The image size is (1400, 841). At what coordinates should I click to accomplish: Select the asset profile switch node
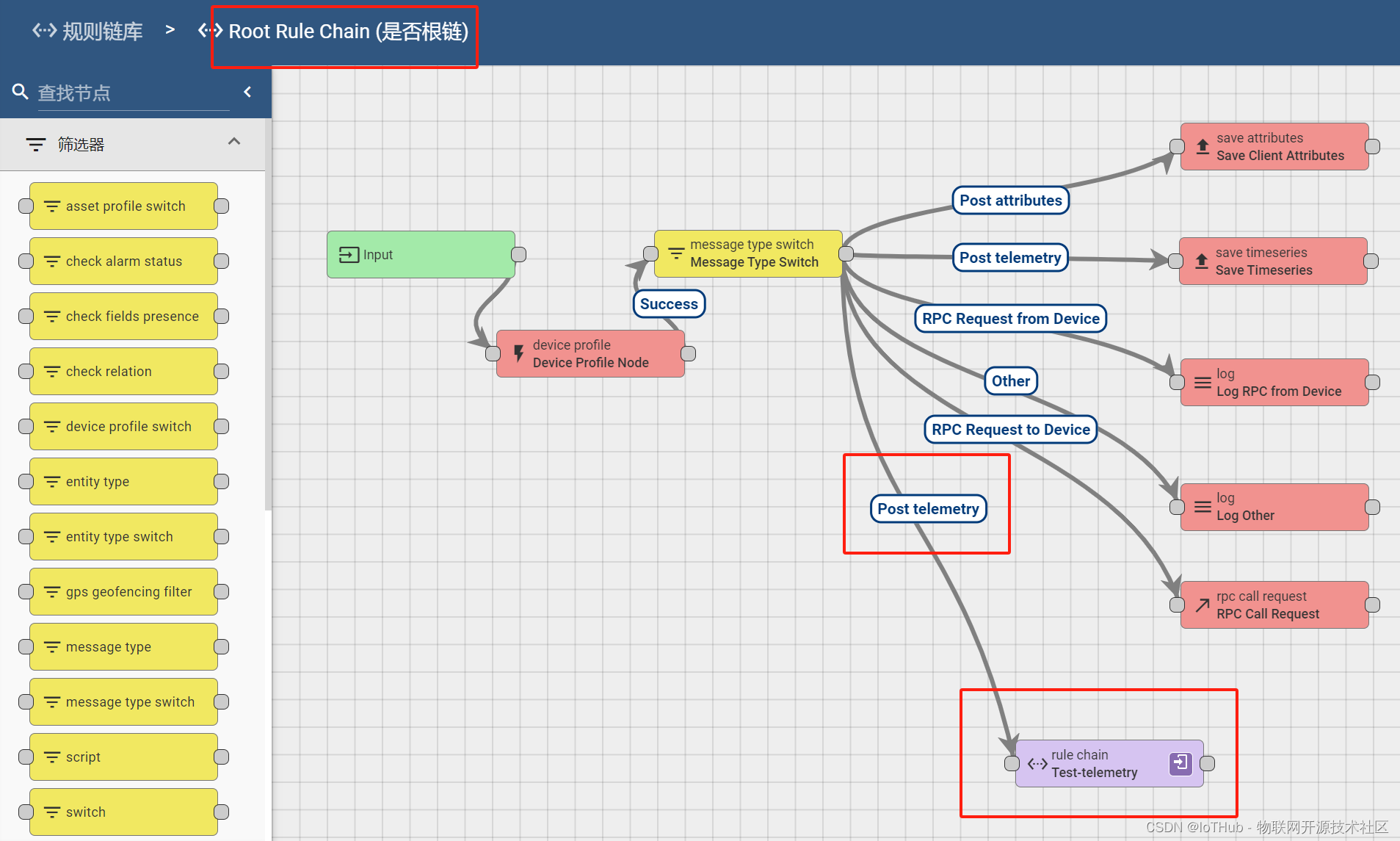(x=124, y=206)
